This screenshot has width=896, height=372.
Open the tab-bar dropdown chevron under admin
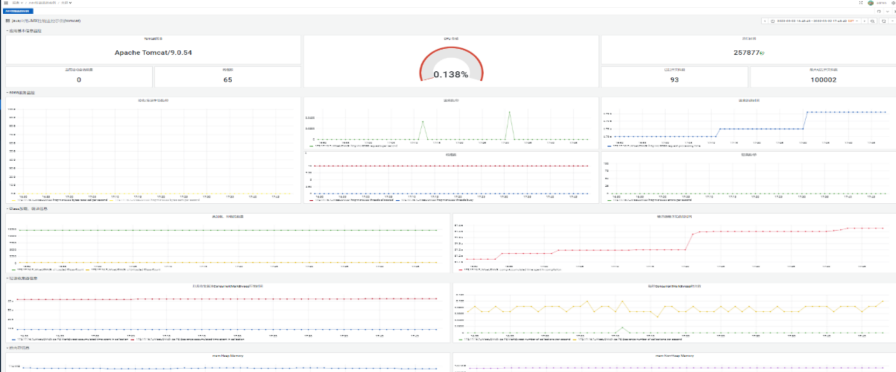coord(886,10)
